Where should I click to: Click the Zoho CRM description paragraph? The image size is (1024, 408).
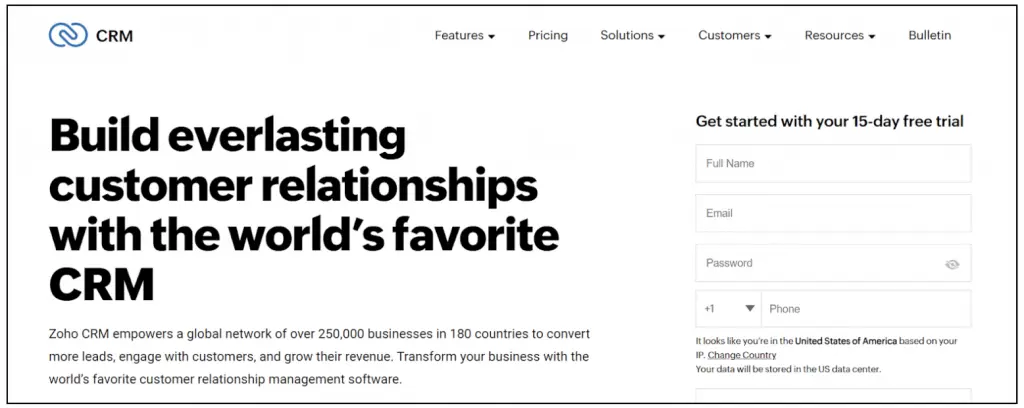point(318,355)
